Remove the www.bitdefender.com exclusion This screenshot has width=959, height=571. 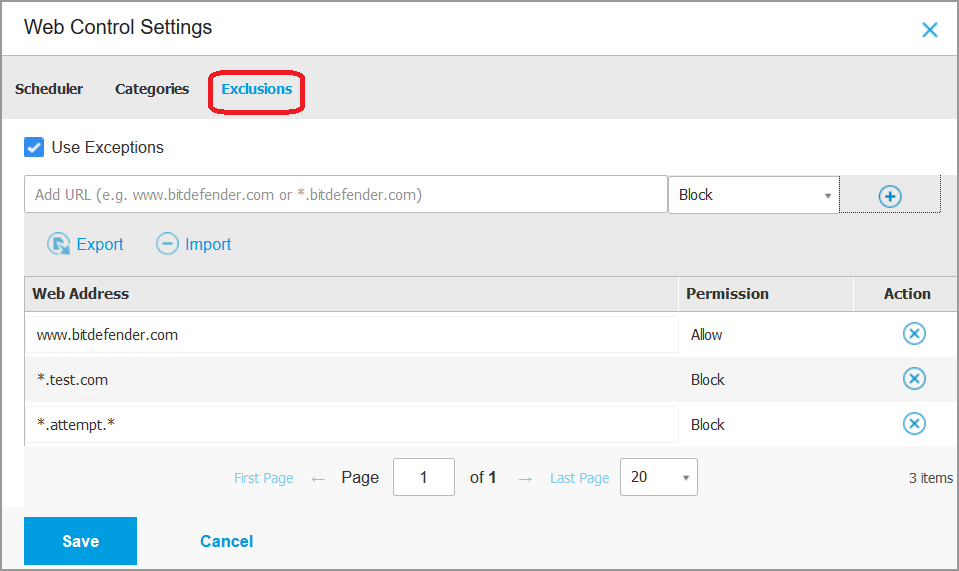click(914, 334)
